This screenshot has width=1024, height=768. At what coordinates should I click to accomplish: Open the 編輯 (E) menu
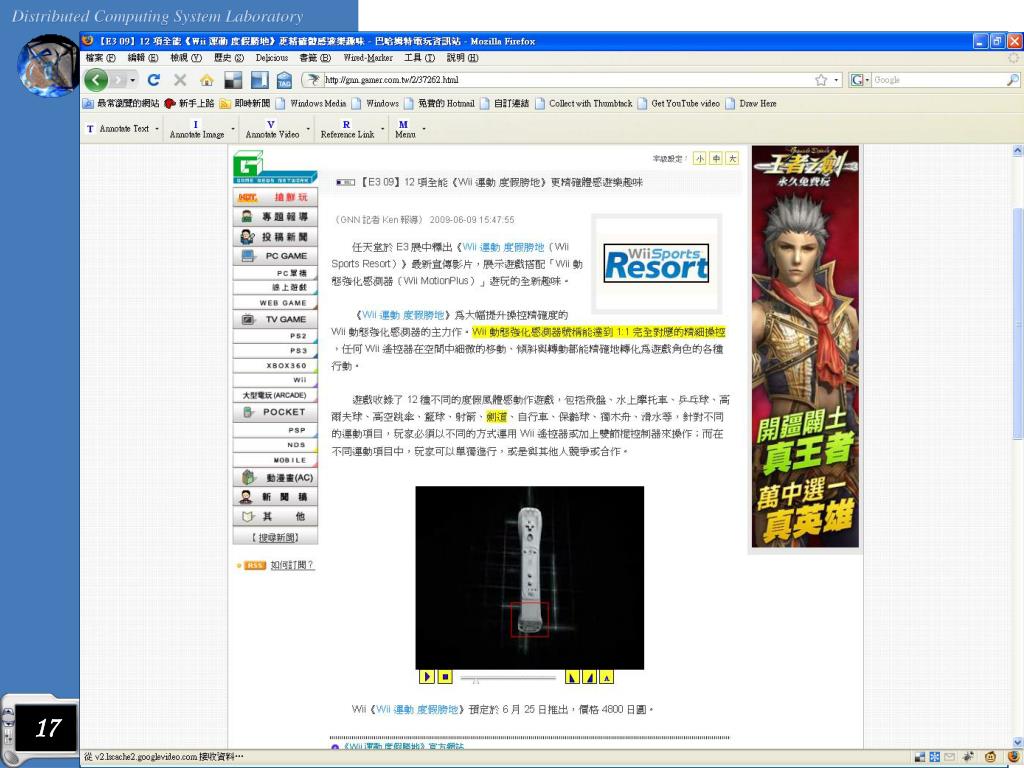point(143,57)
